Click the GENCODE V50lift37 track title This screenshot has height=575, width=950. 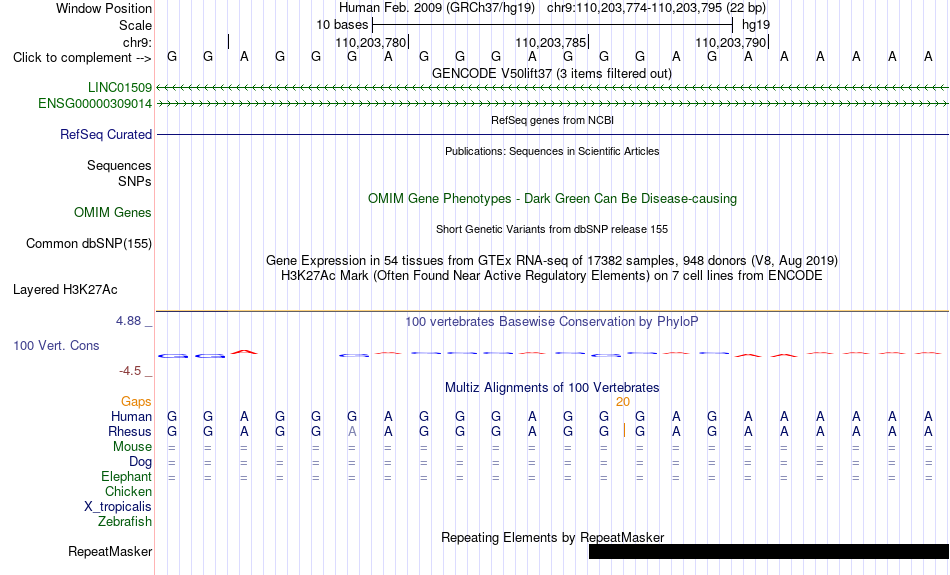[551, 73]
